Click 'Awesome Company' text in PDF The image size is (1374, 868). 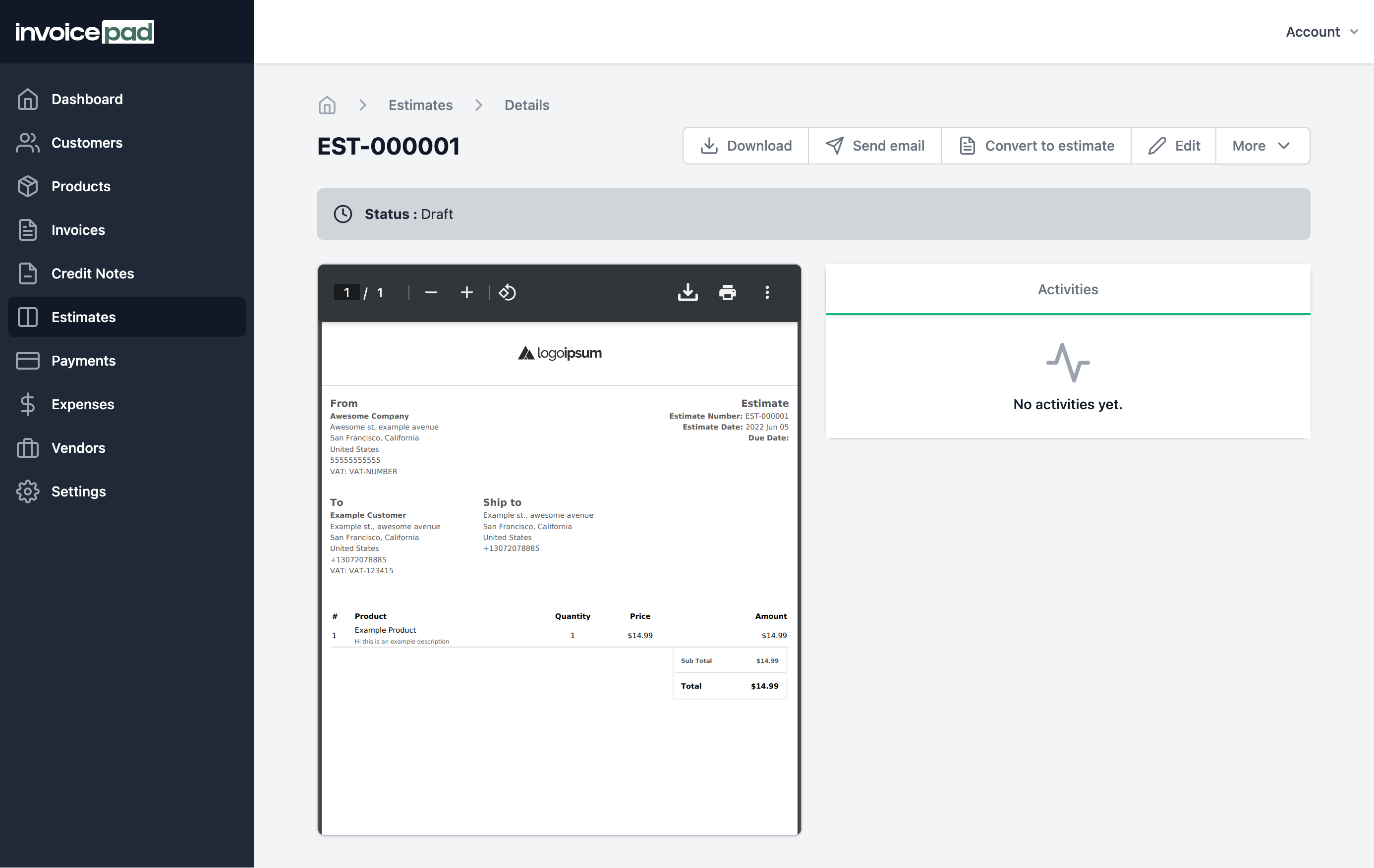click(x=369, y=416)
